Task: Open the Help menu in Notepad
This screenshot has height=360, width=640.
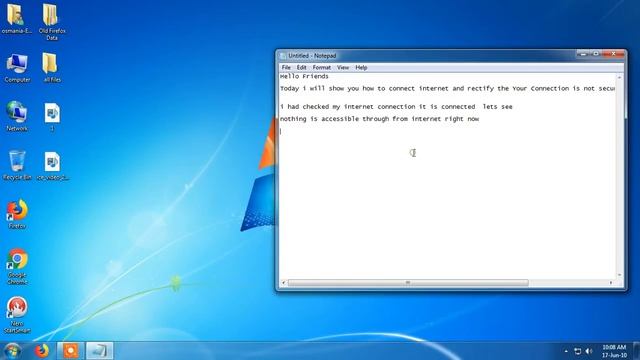Action: point(361,67)
